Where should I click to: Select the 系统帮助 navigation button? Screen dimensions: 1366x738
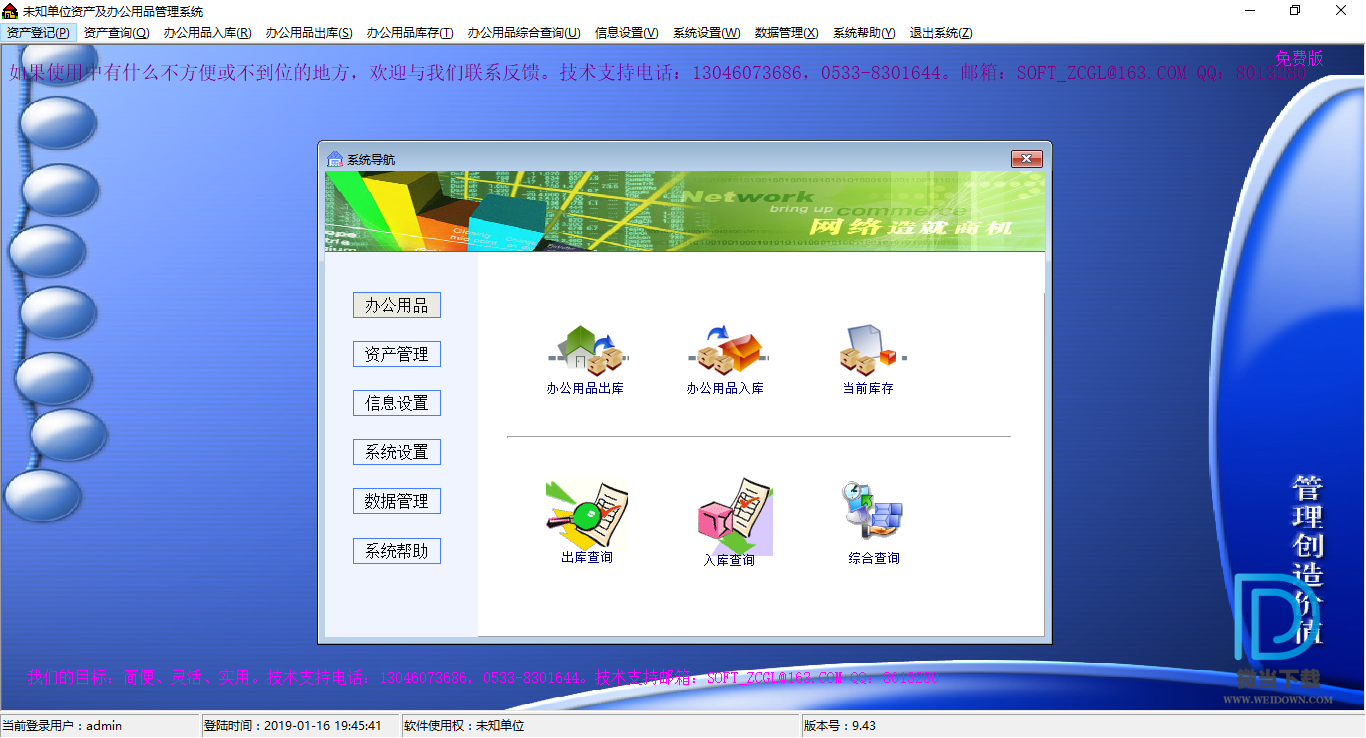coord(397,551)
